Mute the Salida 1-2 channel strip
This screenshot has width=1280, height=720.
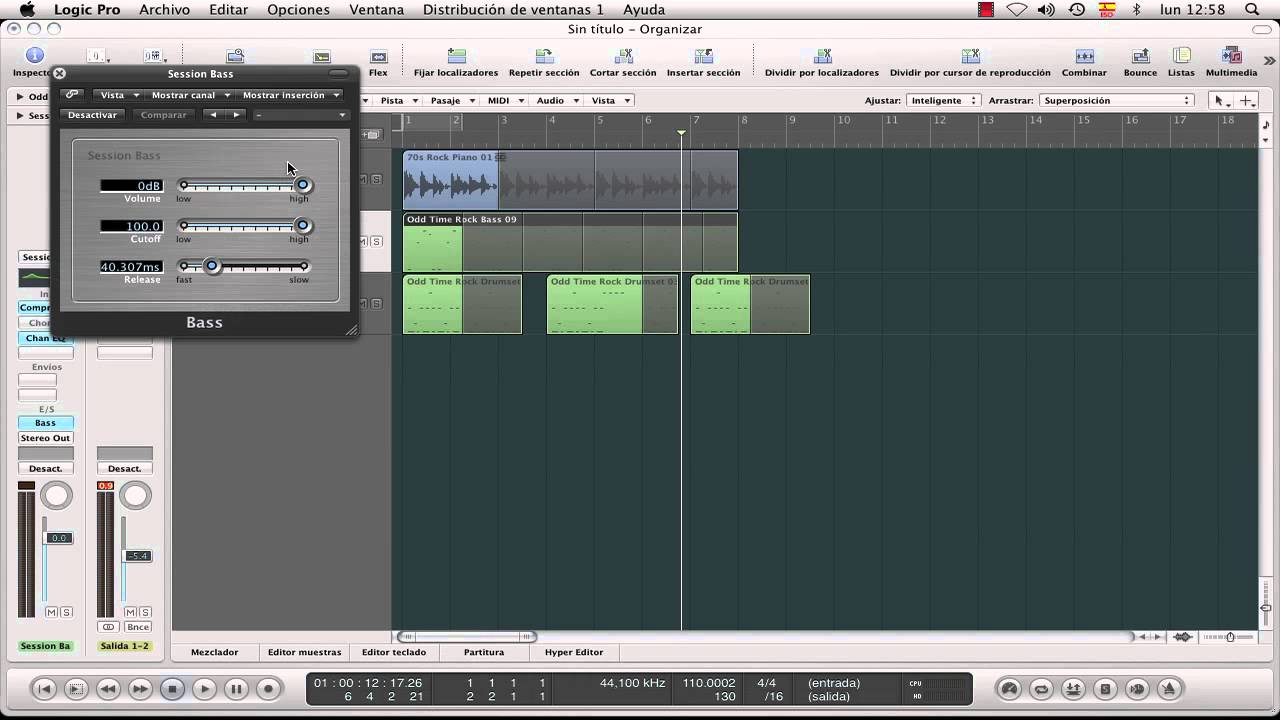click(131, 612)
